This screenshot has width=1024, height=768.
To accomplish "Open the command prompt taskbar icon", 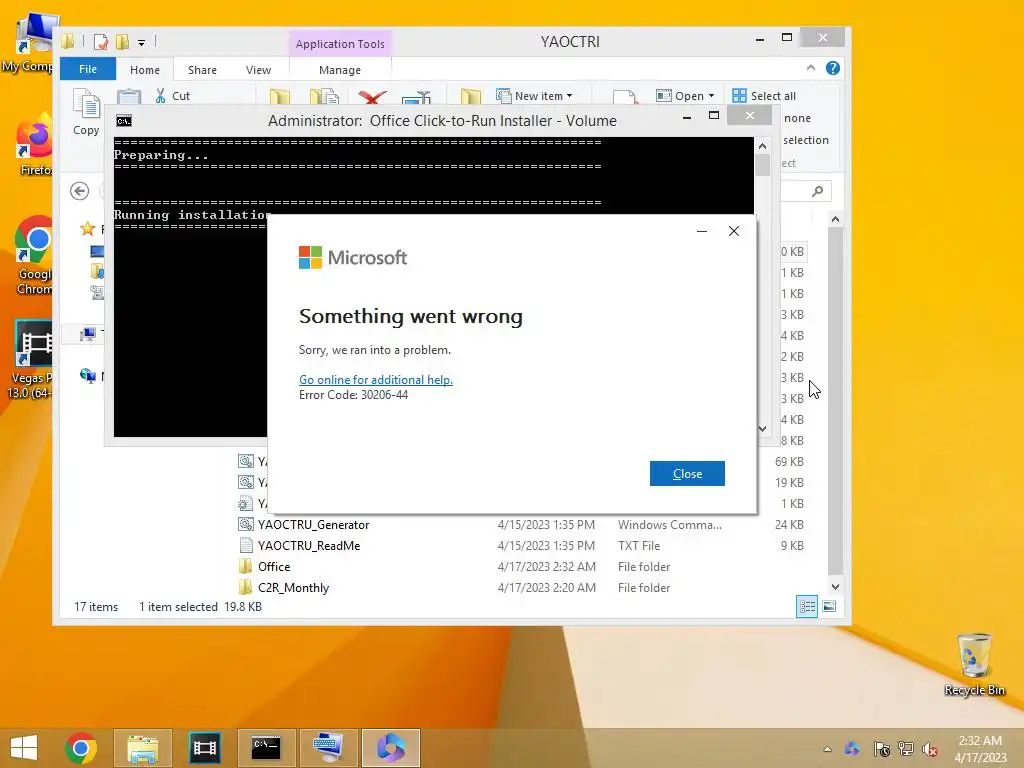I will point(266,748).
